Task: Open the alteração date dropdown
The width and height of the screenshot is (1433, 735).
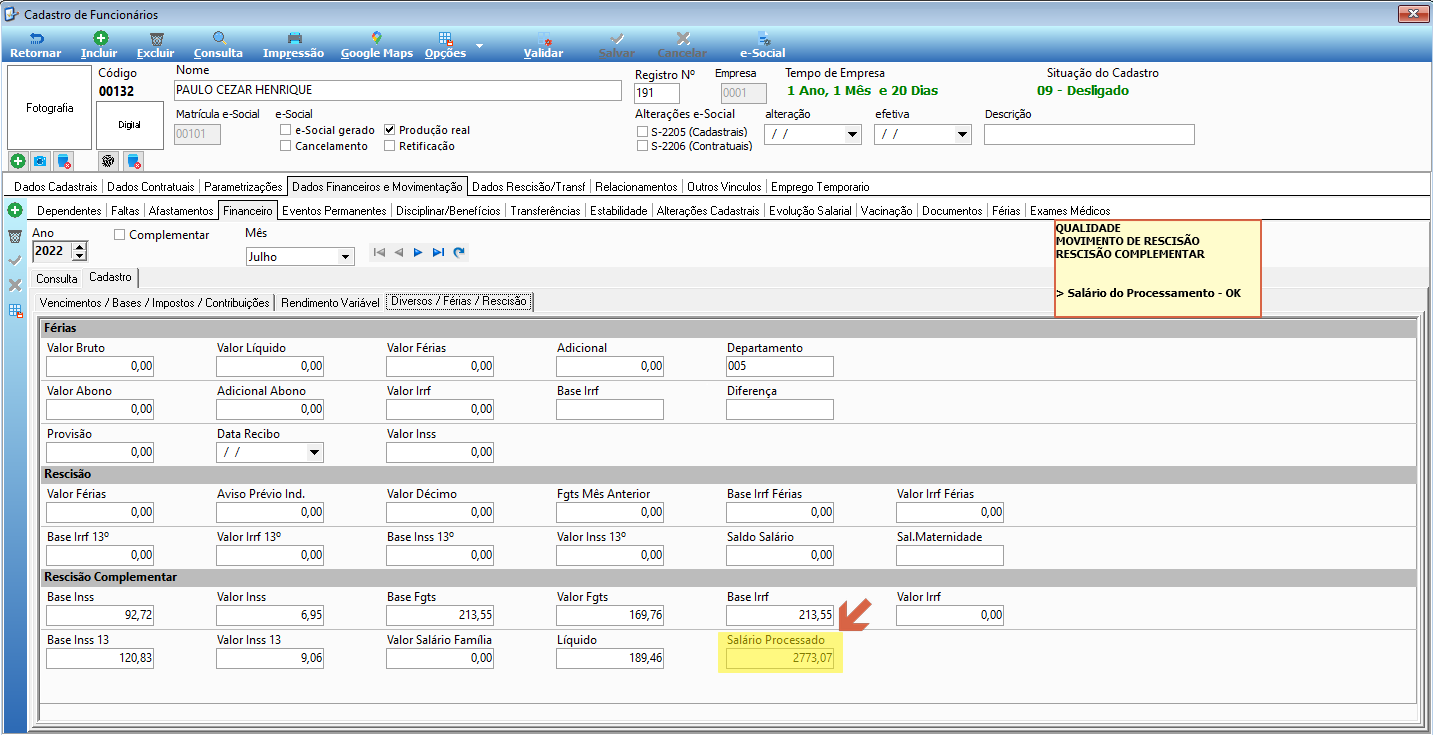Action: pyautogui.click(x=852, y=134)
